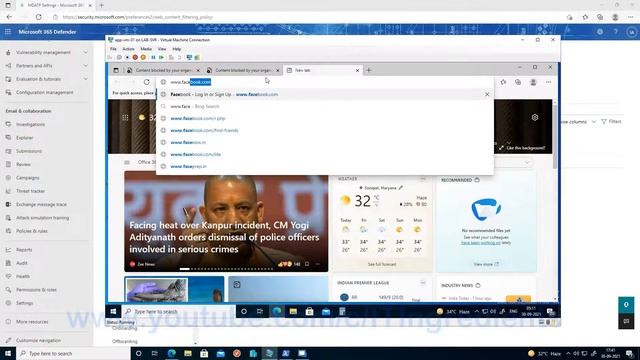Viewport: 640px width, 360px height.
Task: Open More resources in the sidebar
Action: 32,322
